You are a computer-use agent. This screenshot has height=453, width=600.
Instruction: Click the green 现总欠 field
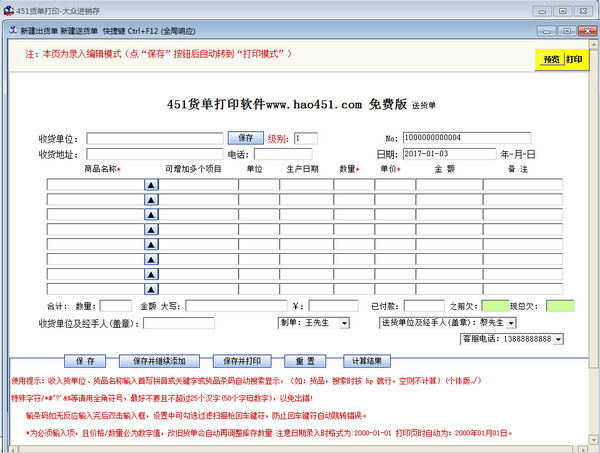click(560, 306)
